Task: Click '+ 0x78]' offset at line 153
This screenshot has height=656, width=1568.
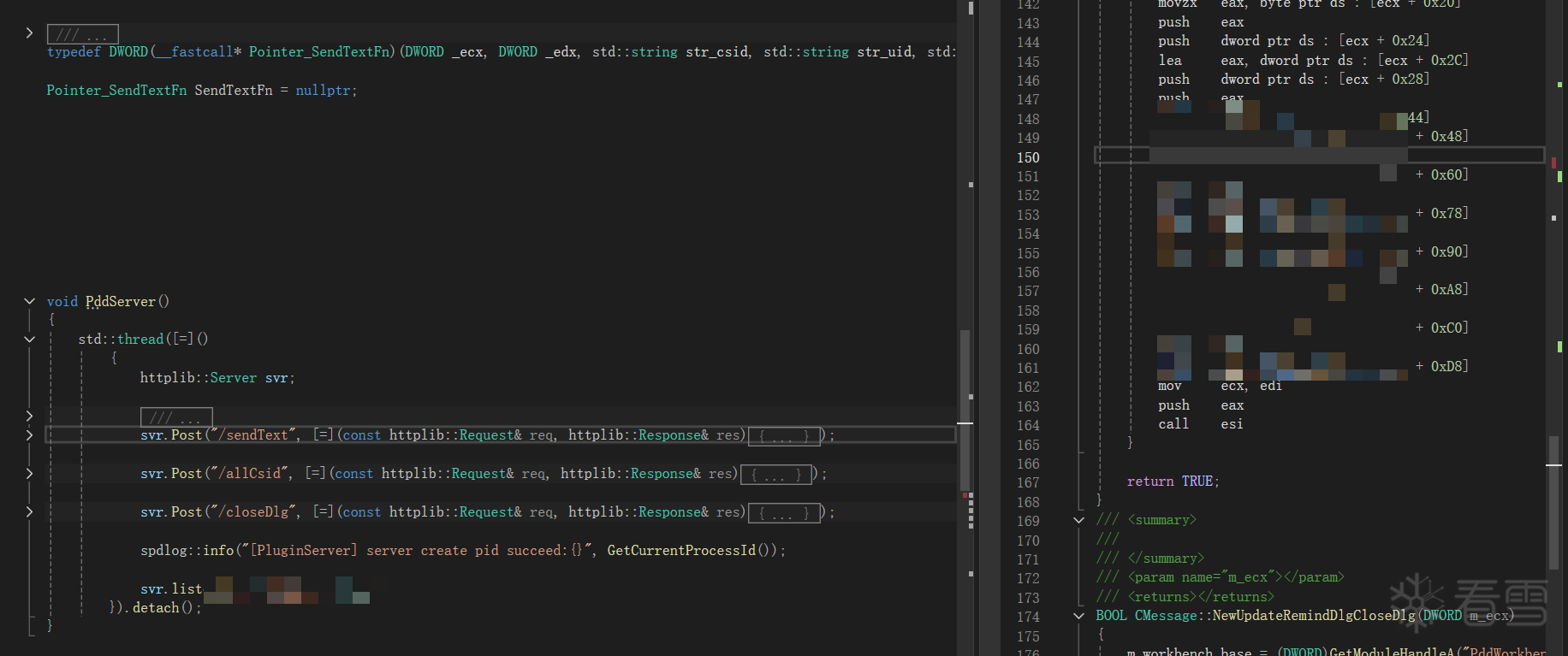Action: (1441, 214)
